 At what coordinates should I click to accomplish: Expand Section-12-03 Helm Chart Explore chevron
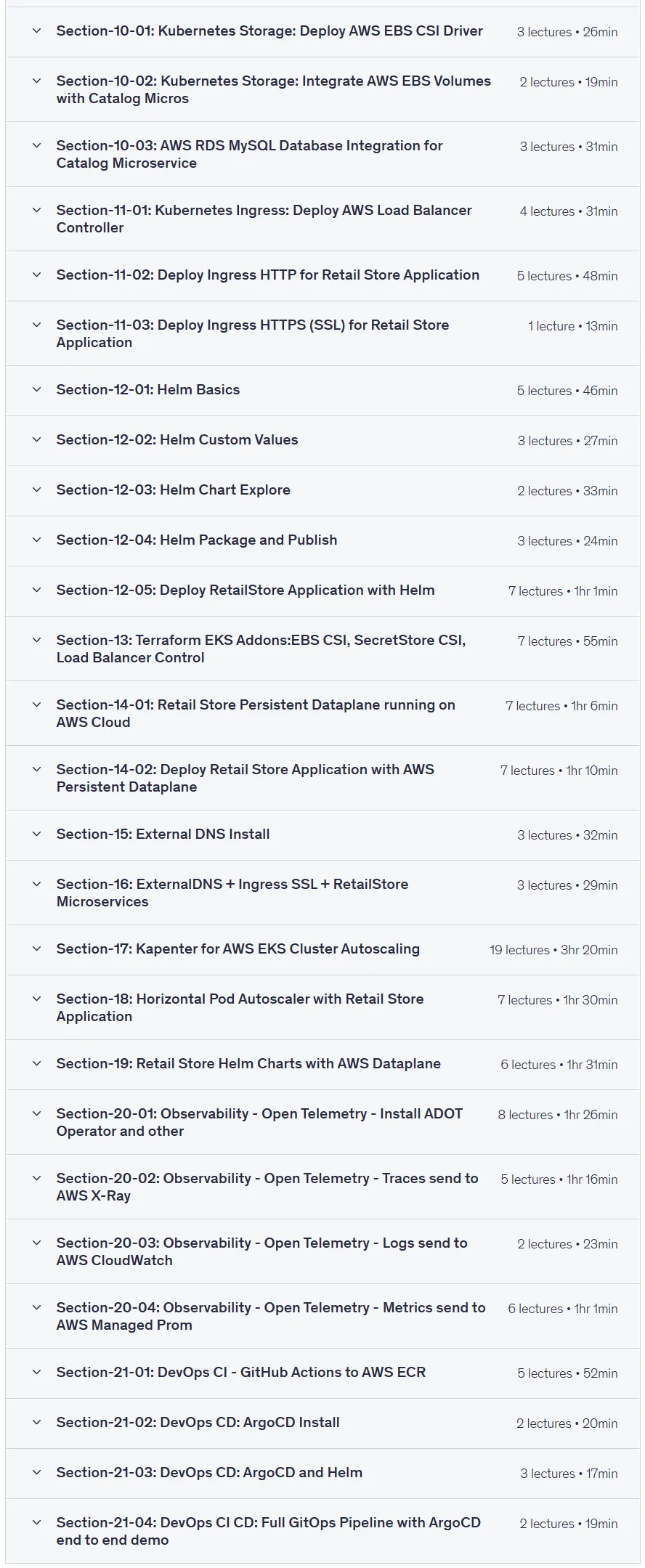click(36, 490)
